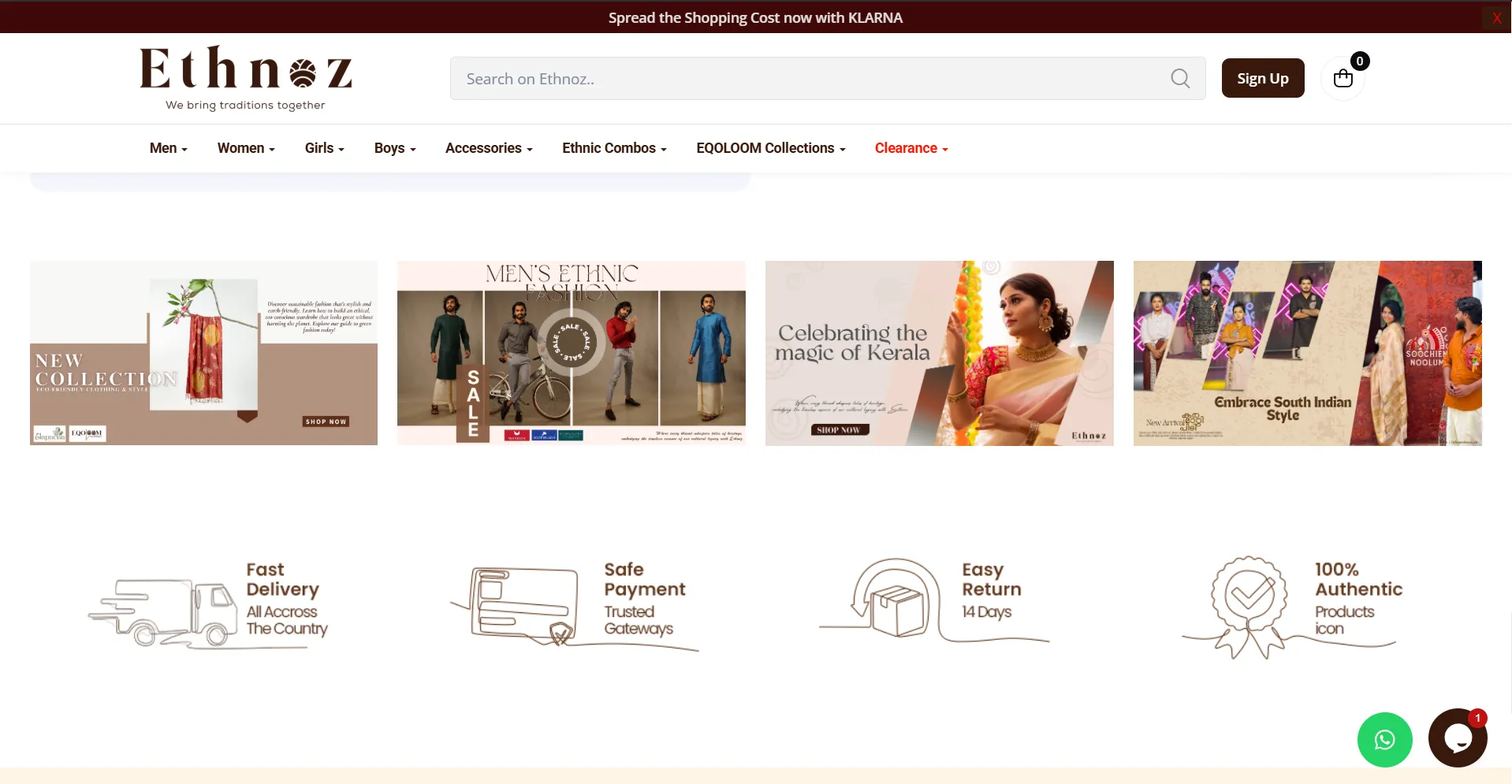The height and width of the screenshot is (784, 1512).
Task: Click the "Trusted Gateways" text
Action: coord(639,620)
